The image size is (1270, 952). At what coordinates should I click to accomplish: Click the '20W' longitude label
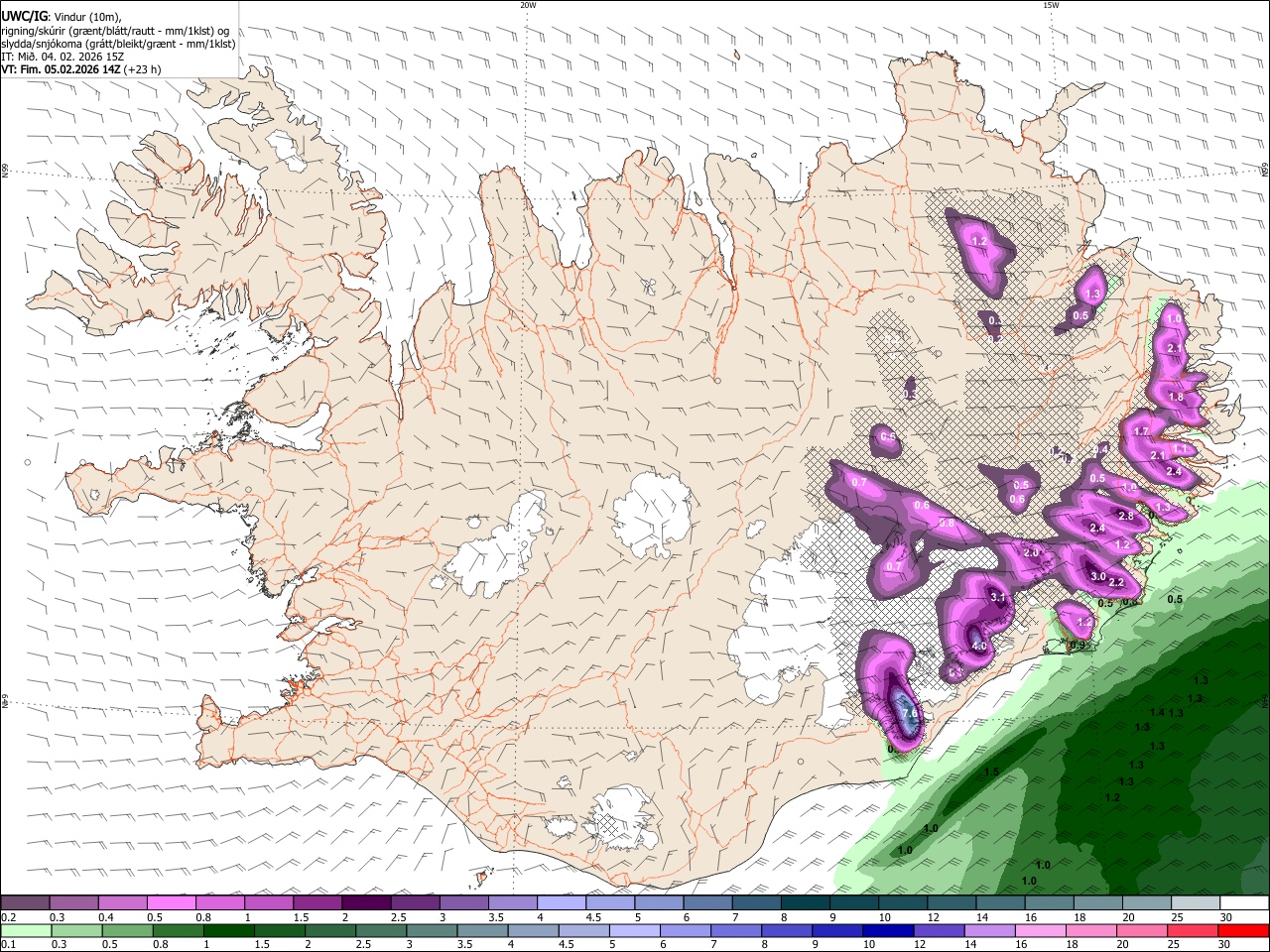[528, 5]
